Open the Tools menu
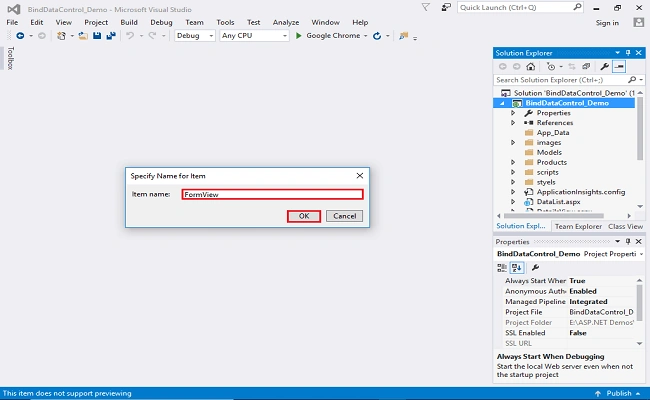This screenshot has height=400, width=650. point(225,22)
